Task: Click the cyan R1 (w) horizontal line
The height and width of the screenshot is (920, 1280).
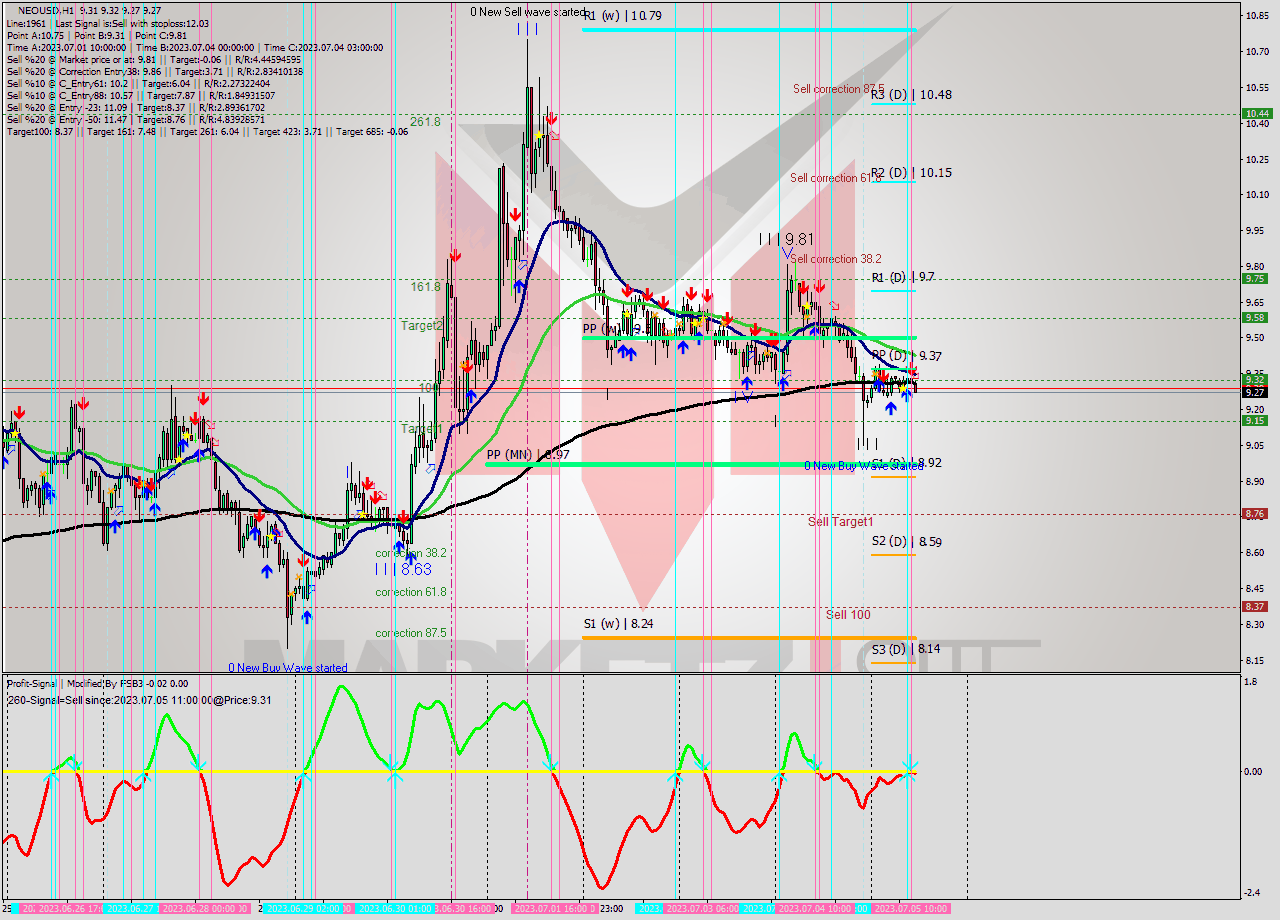Action: pos(750,30)
